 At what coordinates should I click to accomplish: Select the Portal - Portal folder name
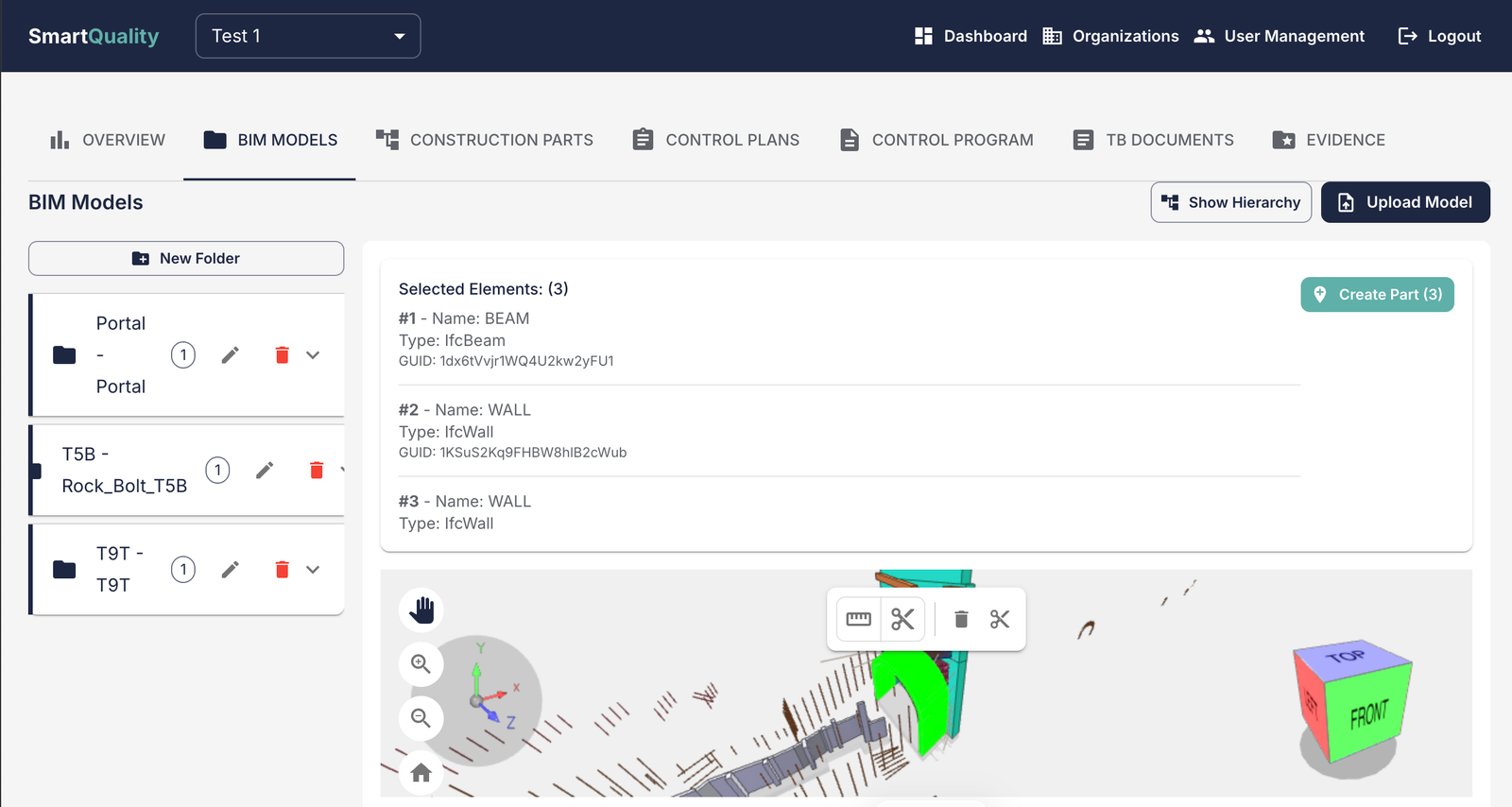121,355
